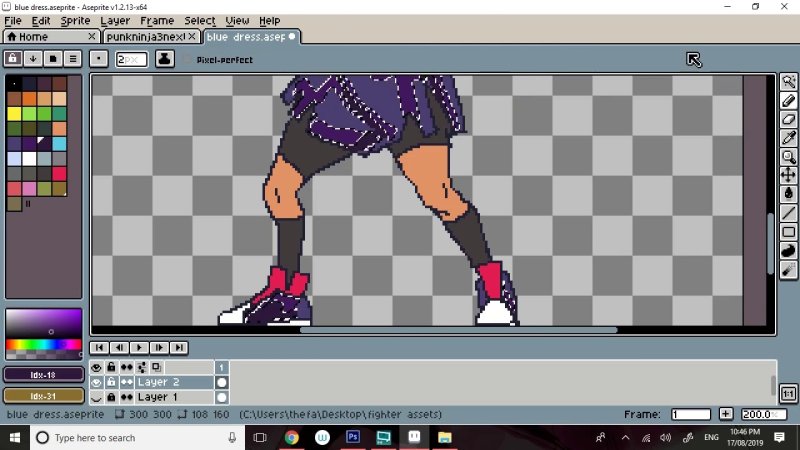The height and width of the screenshot is (450, 800).
Task: Select the Move tool
Action: coord(788,175)
